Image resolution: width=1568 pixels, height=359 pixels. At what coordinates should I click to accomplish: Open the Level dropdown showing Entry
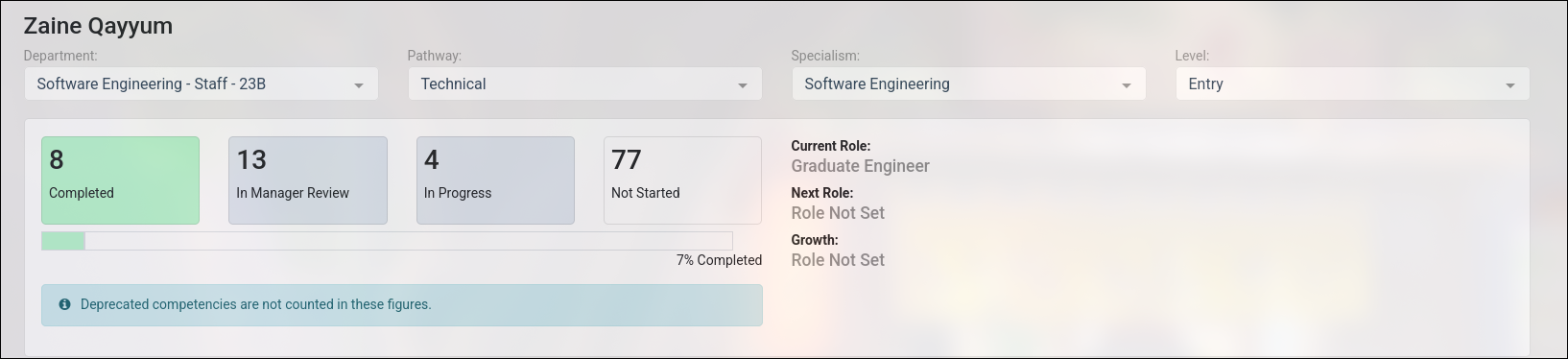(x=1352, y=84)
